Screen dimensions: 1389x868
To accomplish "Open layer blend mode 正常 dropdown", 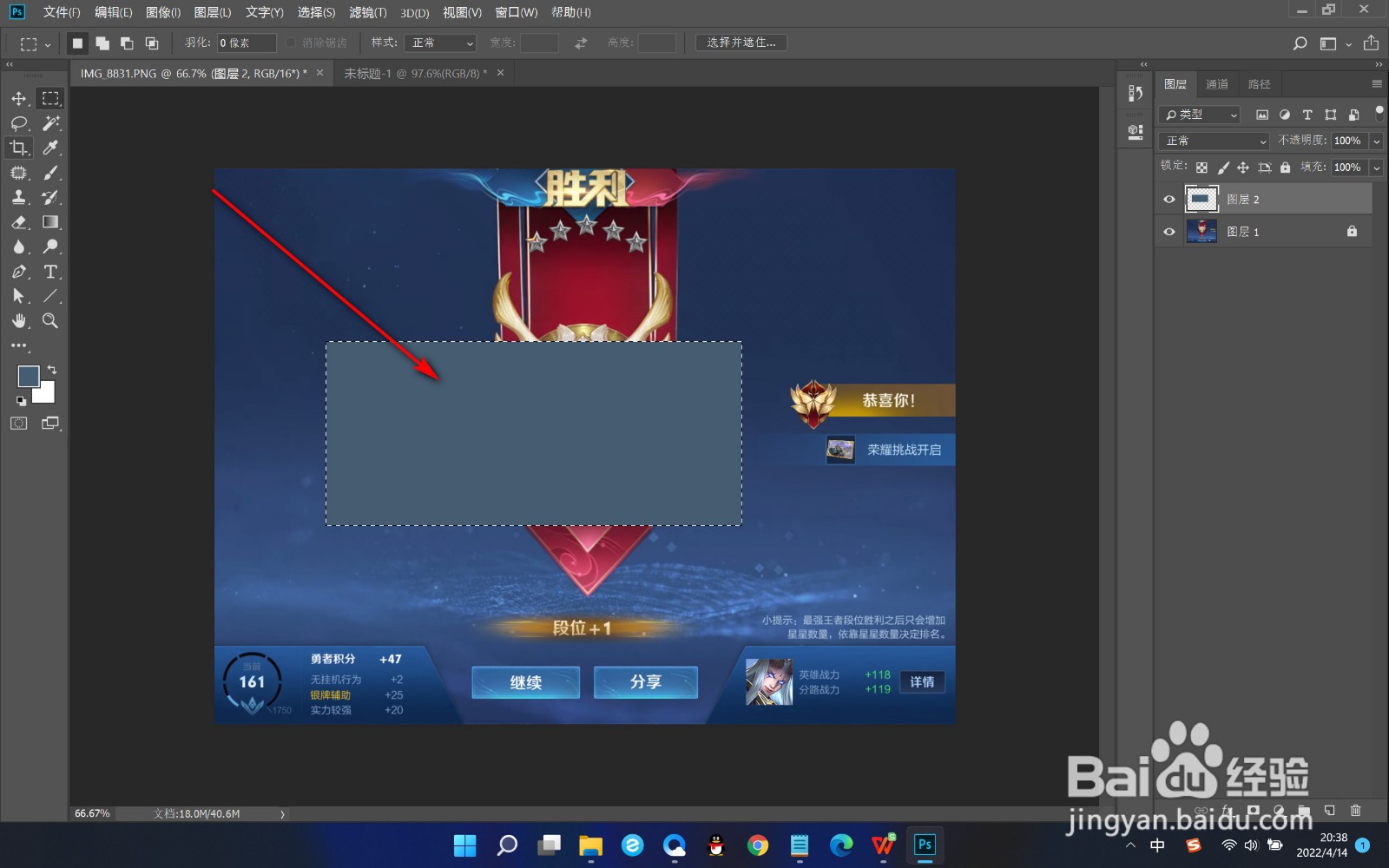I will click(x=1214, y=141).
